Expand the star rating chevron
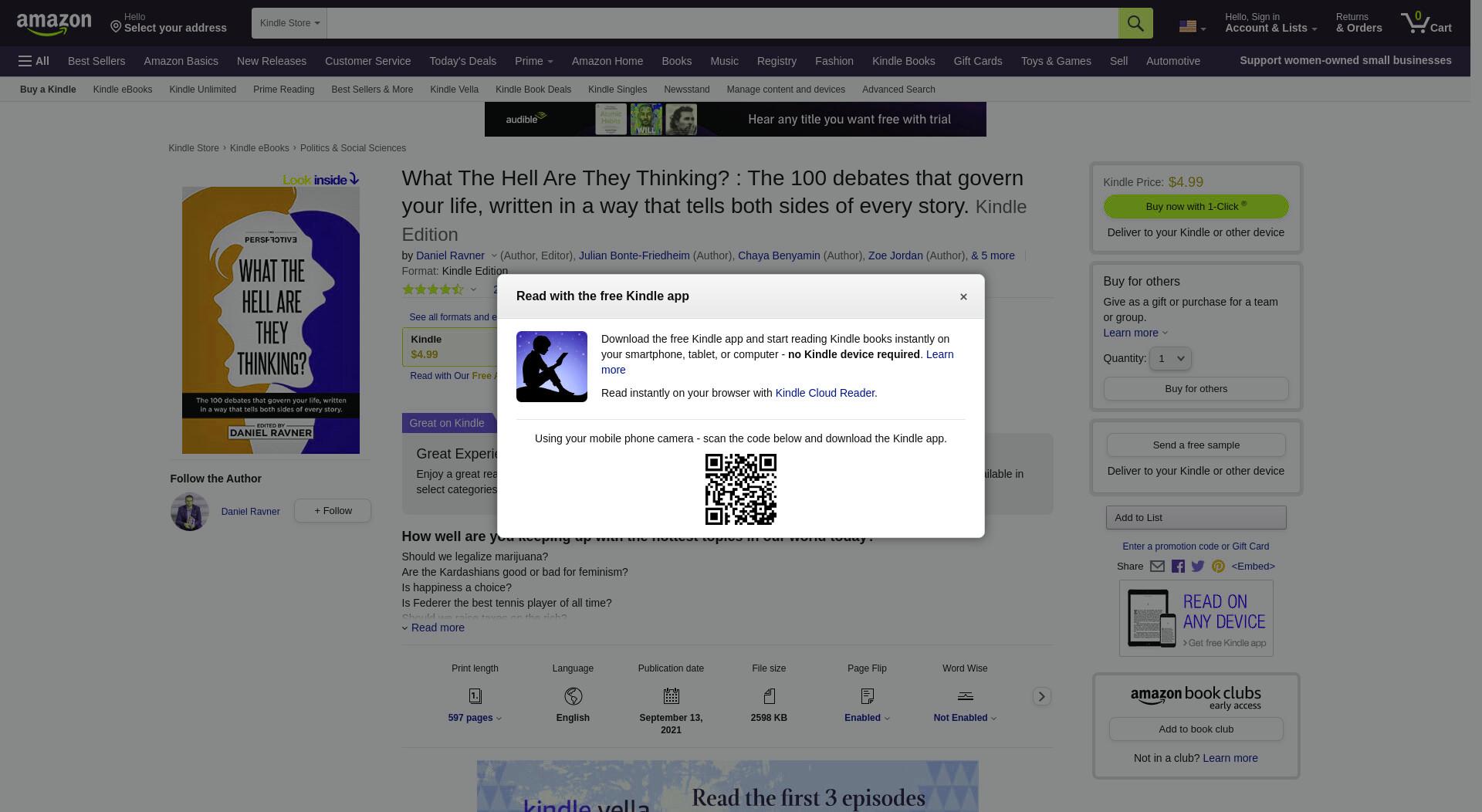 tap(473, 289)
